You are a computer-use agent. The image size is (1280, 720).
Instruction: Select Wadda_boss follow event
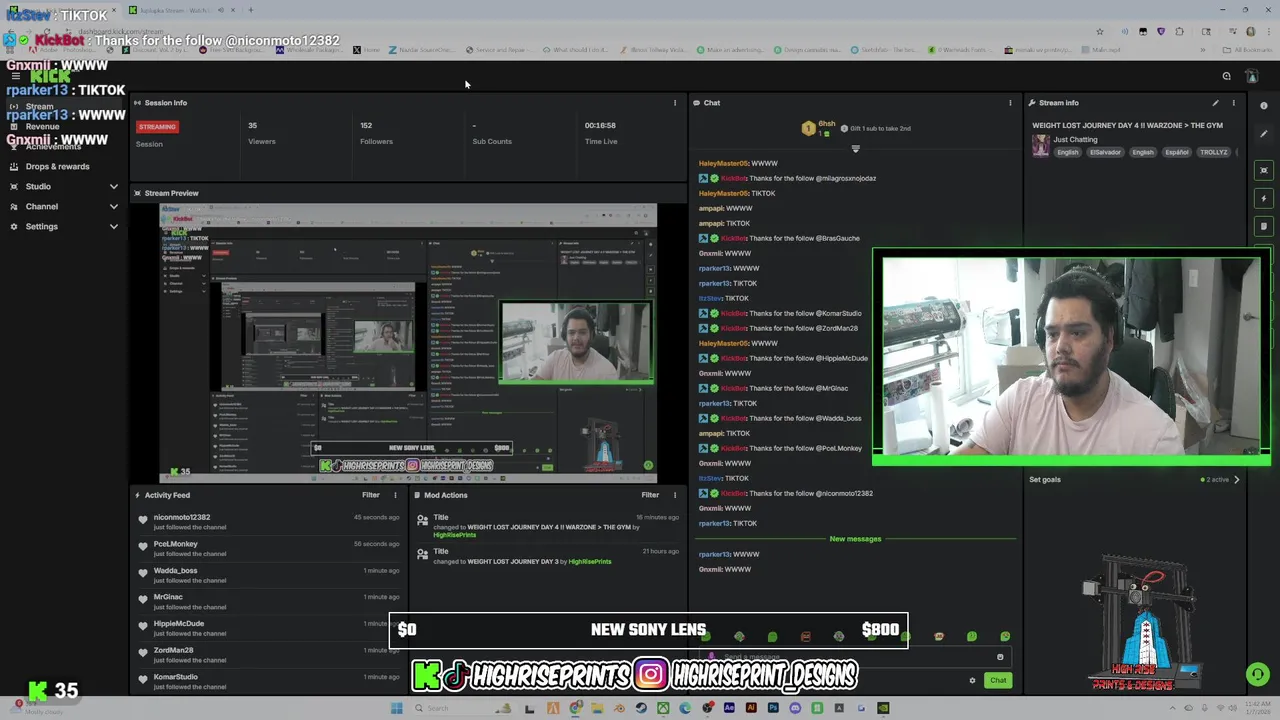tap(270, 575)
